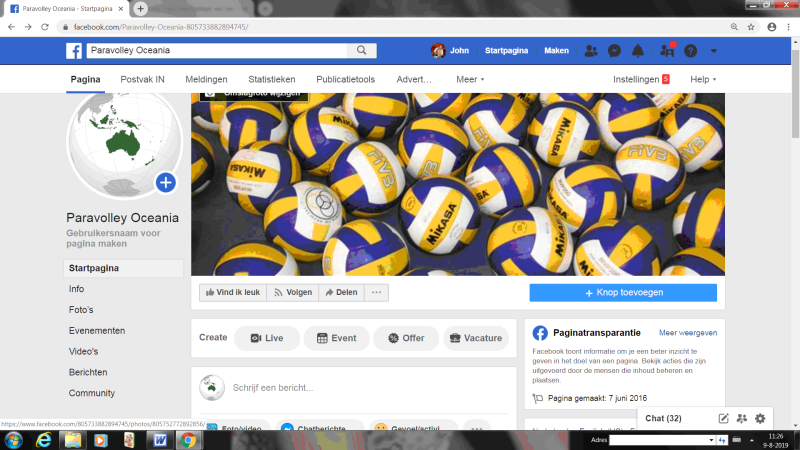This screenshot has height=450, width=800.
Task: Open friend requests icon
Action: (x=591, y=51)
